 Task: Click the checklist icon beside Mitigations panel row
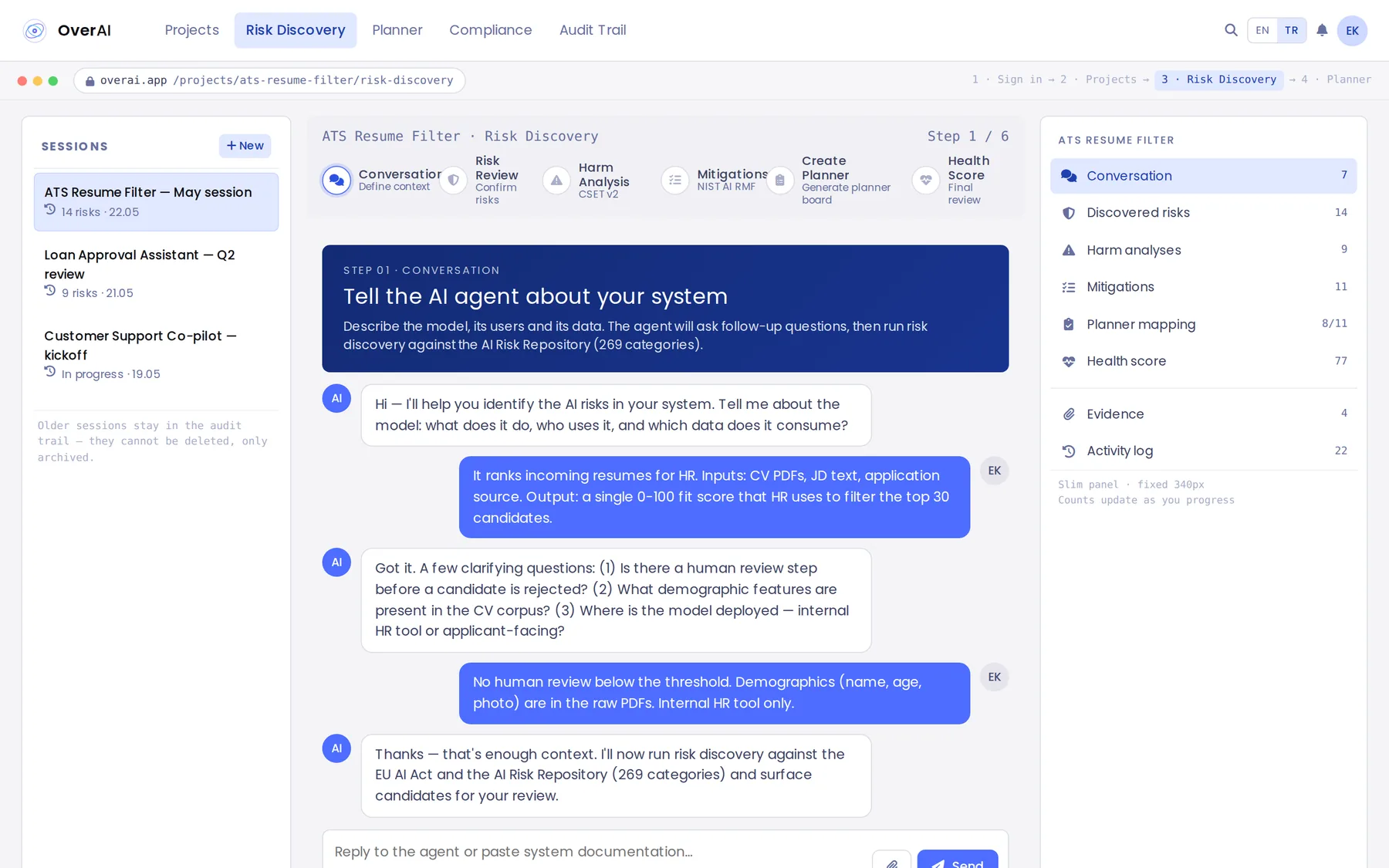[1069, 287]
